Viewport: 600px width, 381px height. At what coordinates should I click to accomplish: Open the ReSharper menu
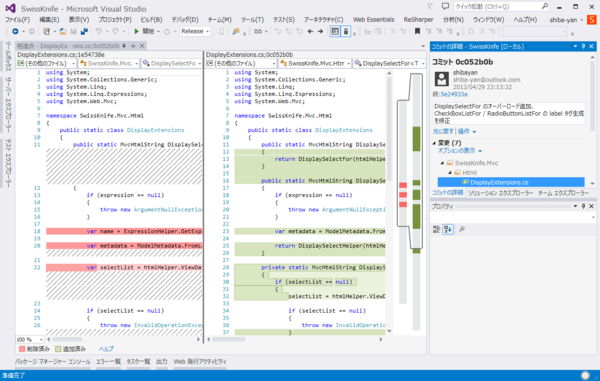coord(418,20)
